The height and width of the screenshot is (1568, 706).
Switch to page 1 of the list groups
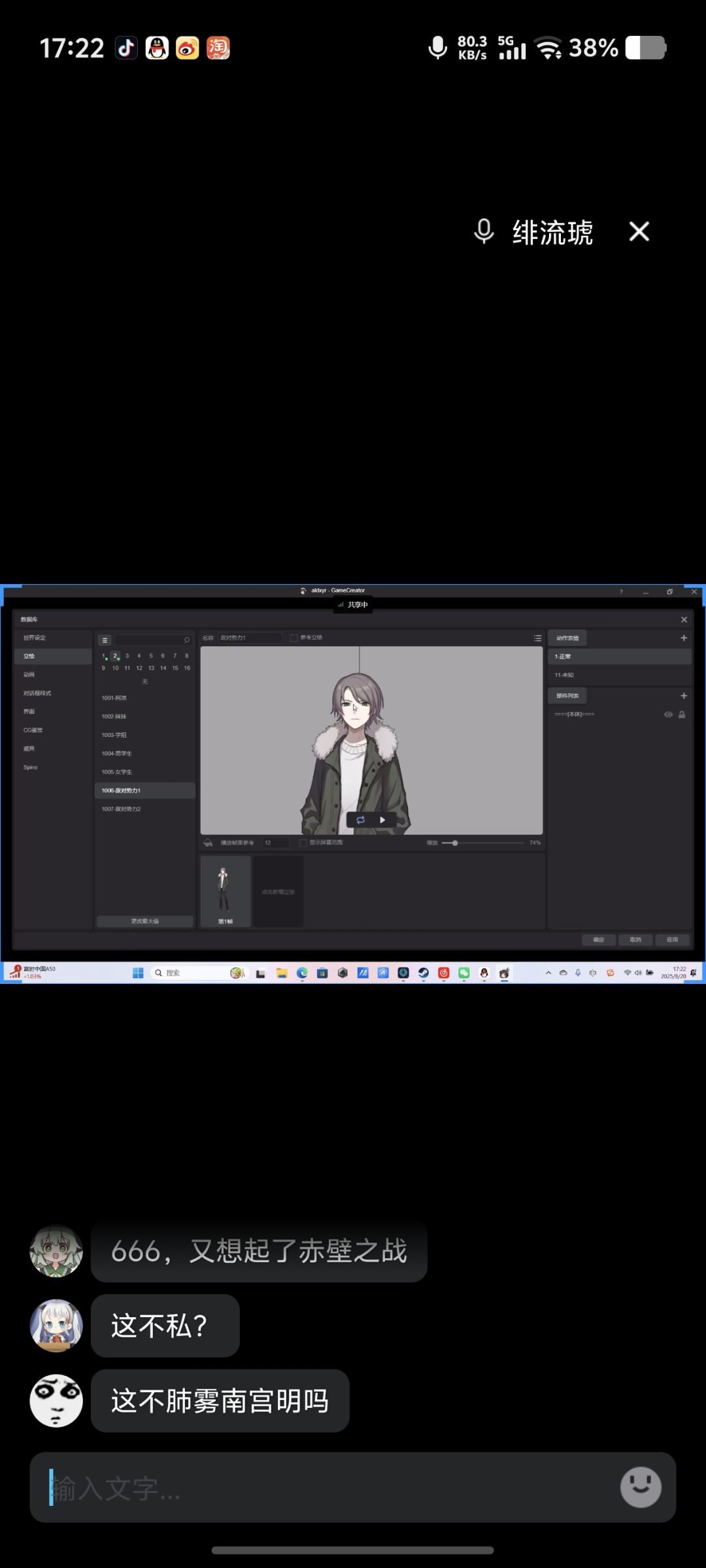103,656
